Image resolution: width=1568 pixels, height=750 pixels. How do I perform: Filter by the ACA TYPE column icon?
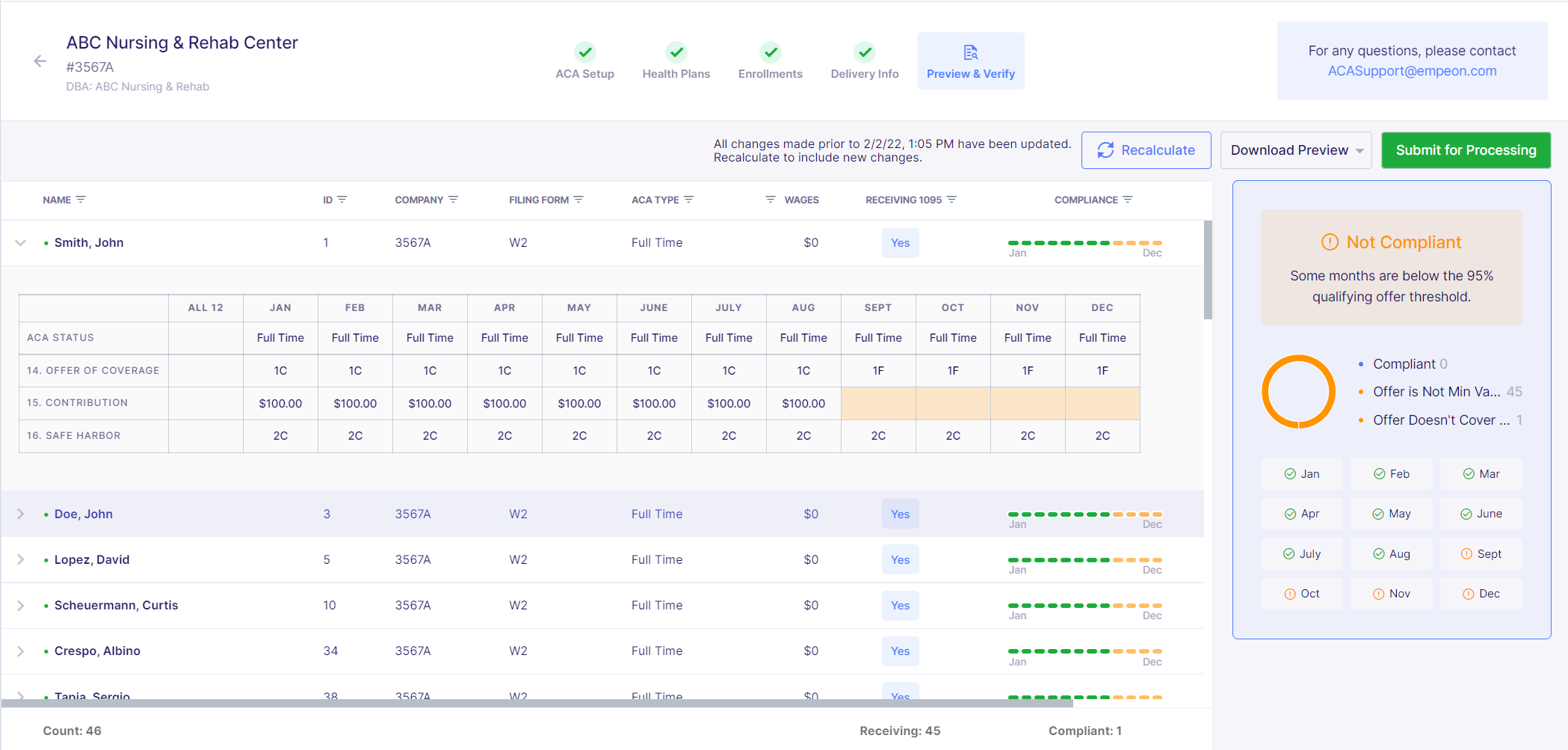(689, 200)
